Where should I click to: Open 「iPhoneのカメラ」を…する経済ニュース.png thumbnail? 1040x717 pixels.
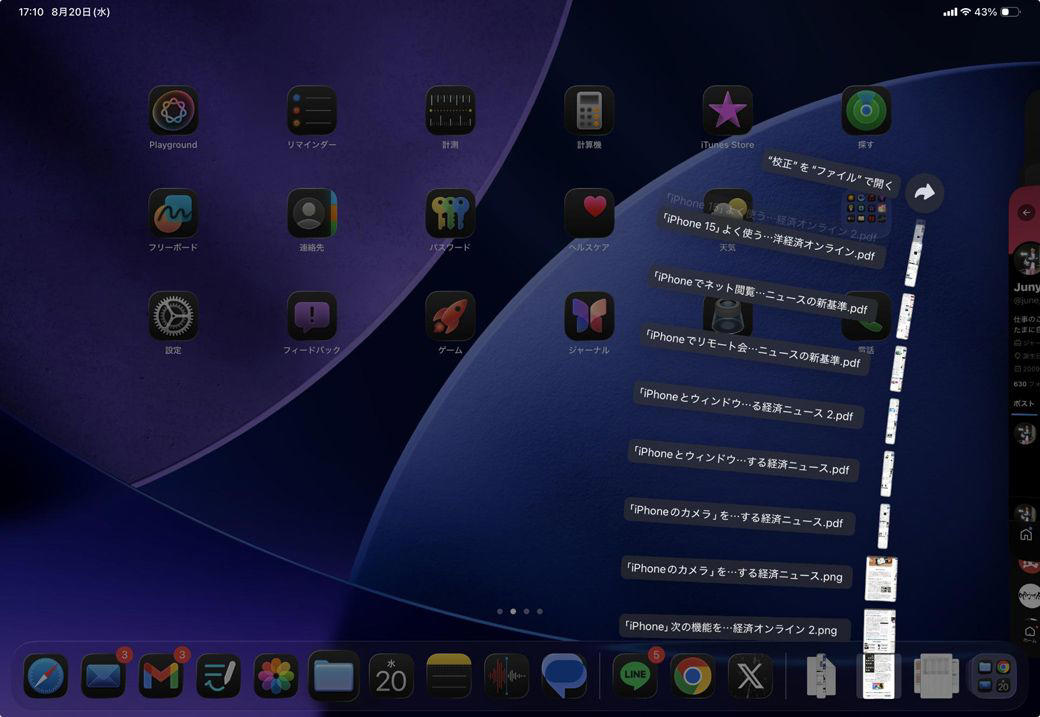pos(881,578)
